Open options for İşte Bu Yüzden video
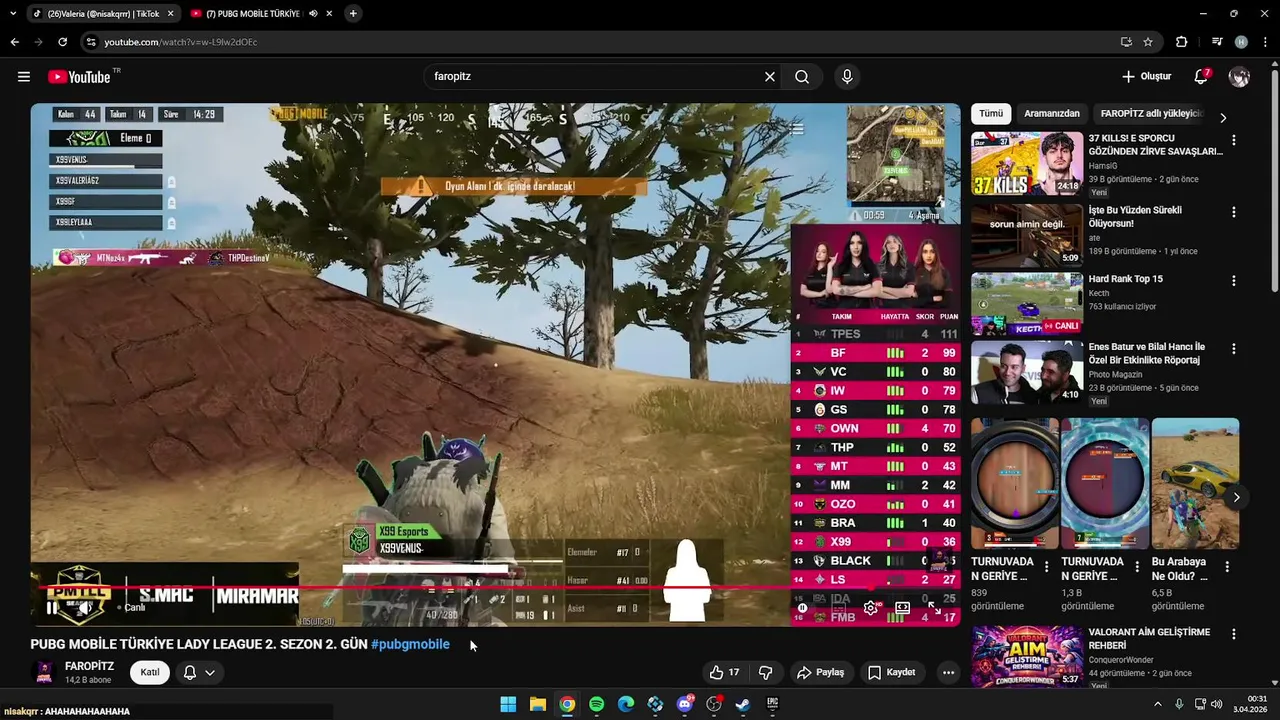 click(1233, 213)
